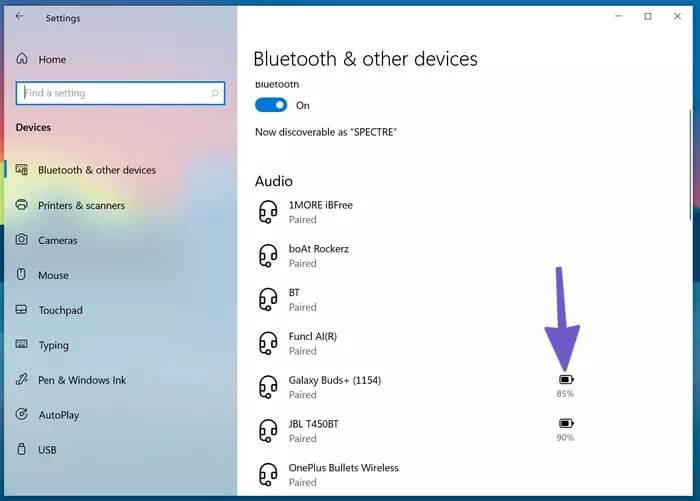Select the JBL T450BT device name
700x501 pixels.
(x=313, y=424)
